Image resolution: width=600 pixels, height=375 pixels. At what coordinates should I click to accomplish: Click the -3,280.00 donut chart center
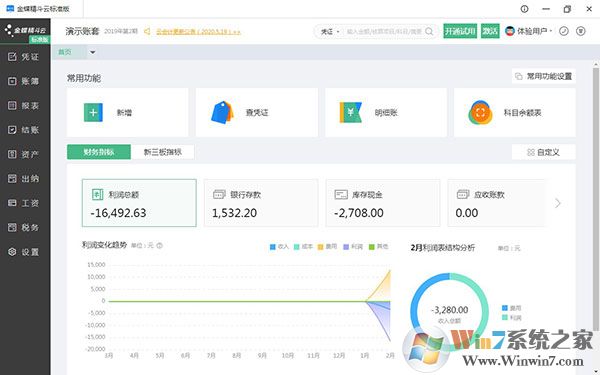coord(450,310)
